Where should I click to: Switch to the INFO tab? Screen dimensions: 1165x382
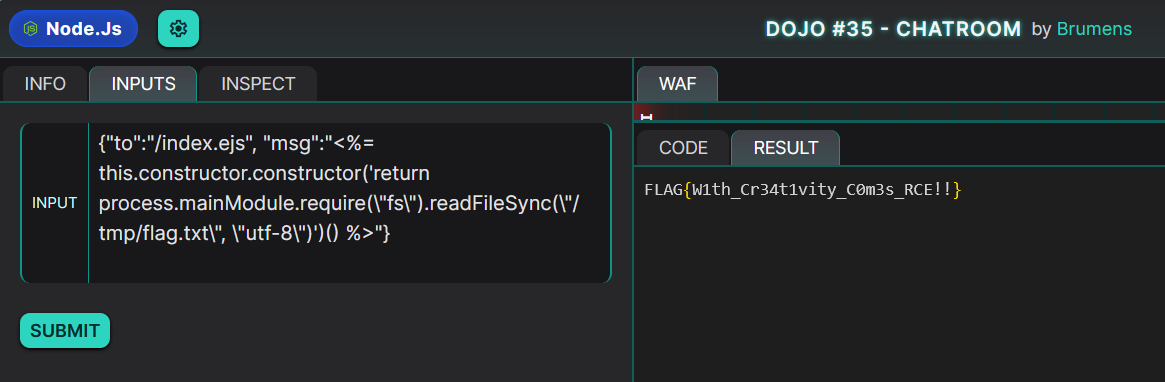point(45,84)
